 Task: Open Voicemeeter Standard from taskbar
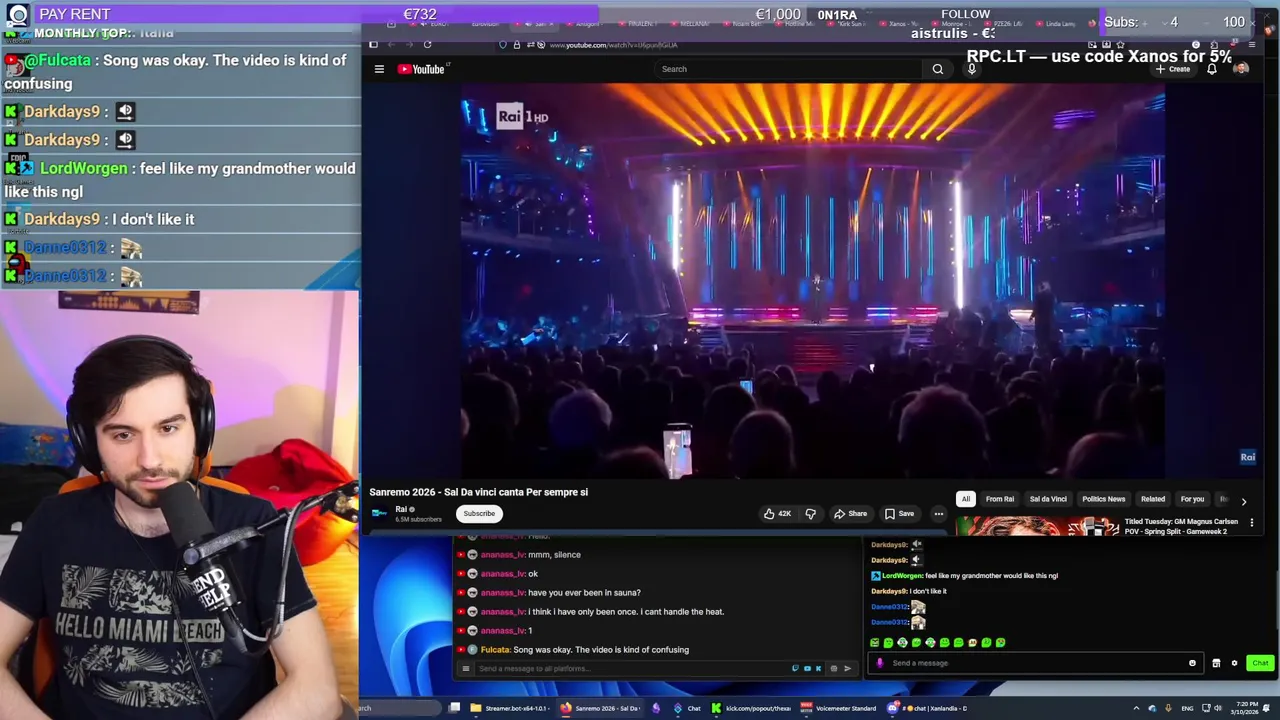[837, 708]
